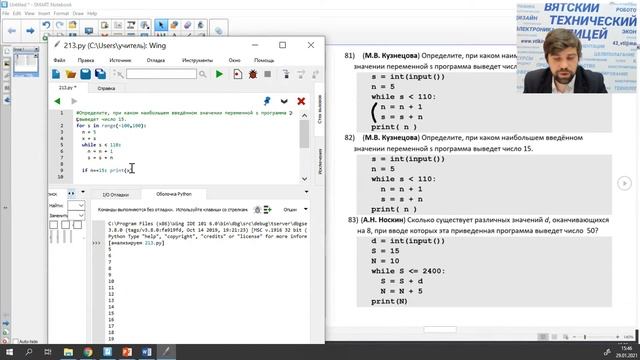Screen dimensions: 640x360
Task: Click the Undo icon in SMART Notebook
Action: (x=47, y=25)
